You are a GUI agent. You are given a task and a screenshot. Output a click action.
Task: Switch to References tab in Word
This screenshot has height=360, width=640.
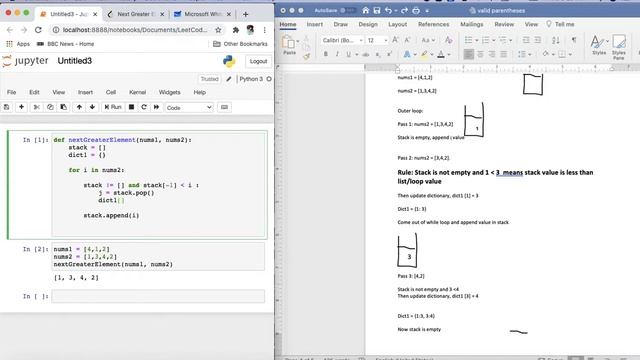pyautogui.click(x=433, y=24)
